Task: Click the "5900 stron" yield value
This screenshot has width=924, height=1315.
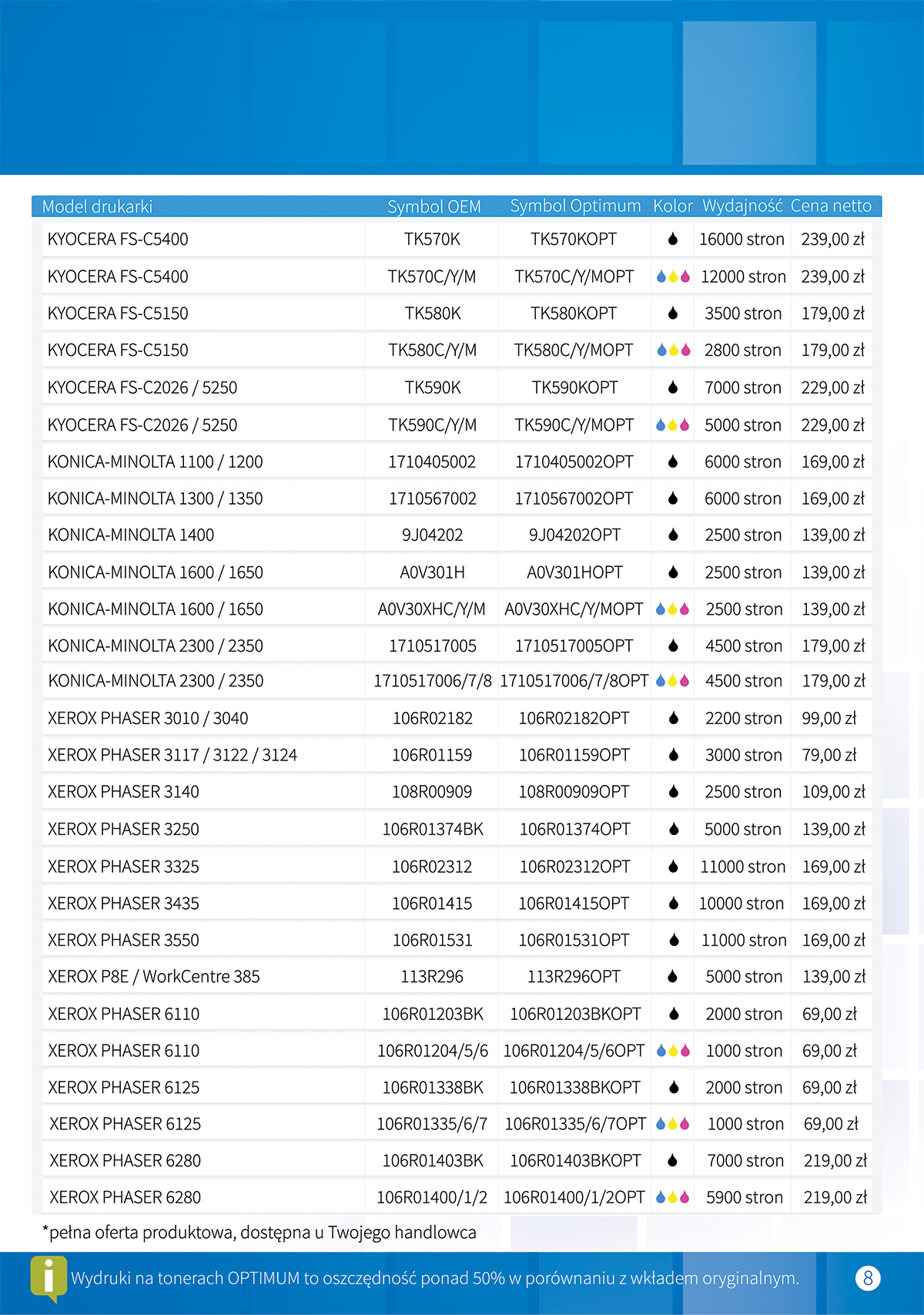Action: pos(745,1198)
